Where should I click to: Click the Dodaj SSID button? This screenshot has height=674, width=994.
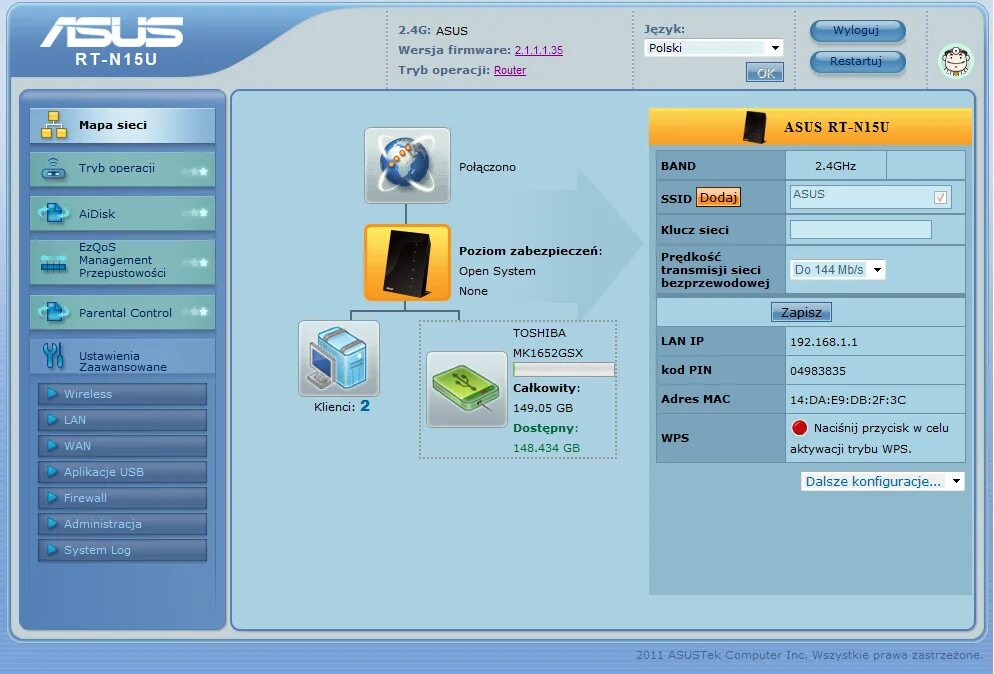[718, 198]
